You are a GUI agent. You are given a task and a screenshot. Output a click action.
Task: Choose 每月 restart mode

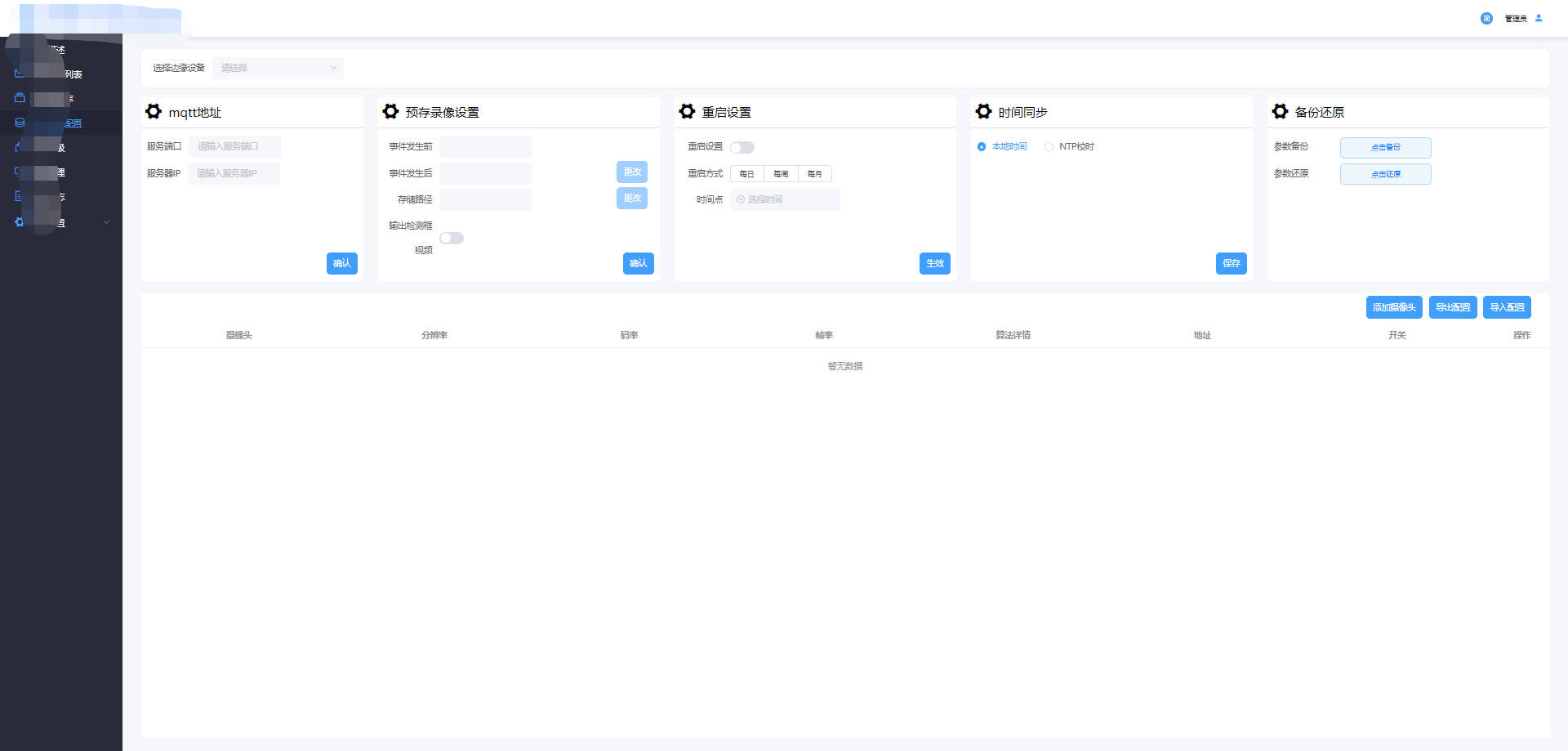815,173
